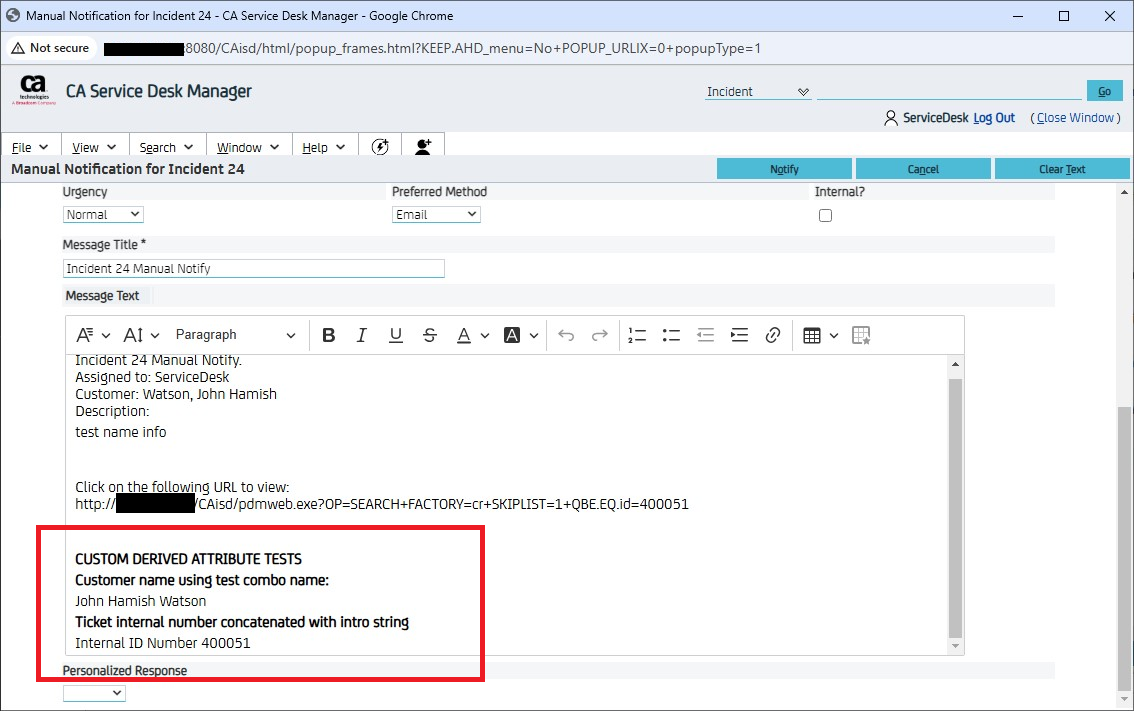
Task: Focus the Message Title input field
Action: pos(254,268)
